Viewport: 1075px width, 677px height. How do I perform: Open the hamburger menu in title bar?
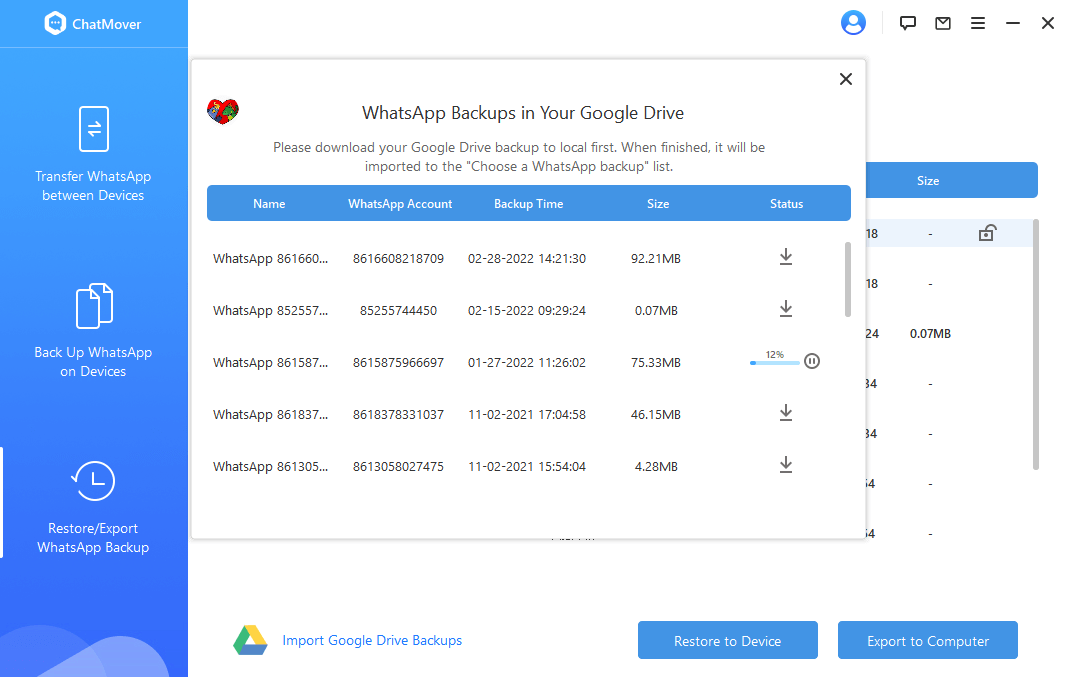[978, 23]
